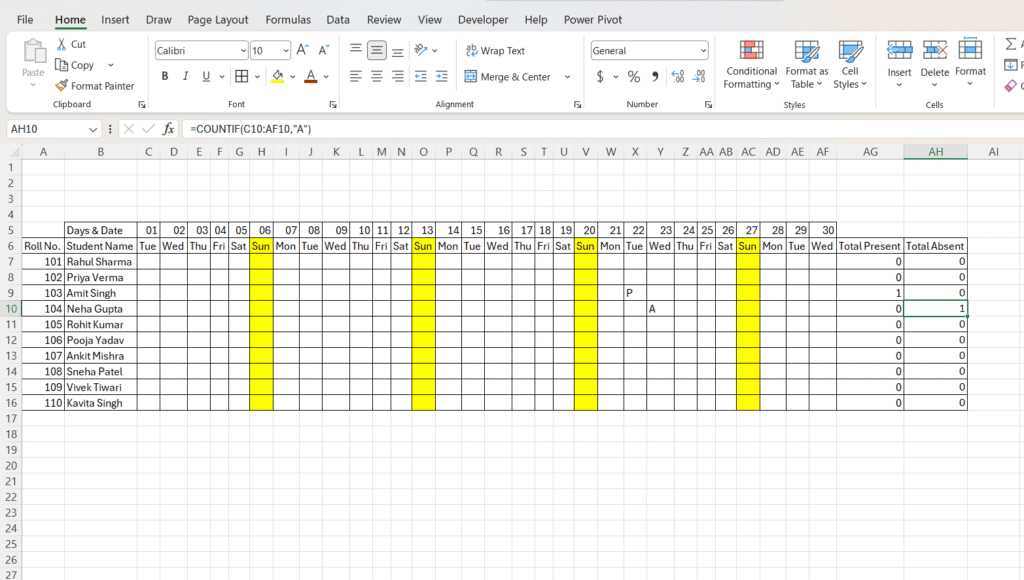The image size is (1024, 580).
Task: Click the Increase Decimal icon
Action: click(678, 76)
